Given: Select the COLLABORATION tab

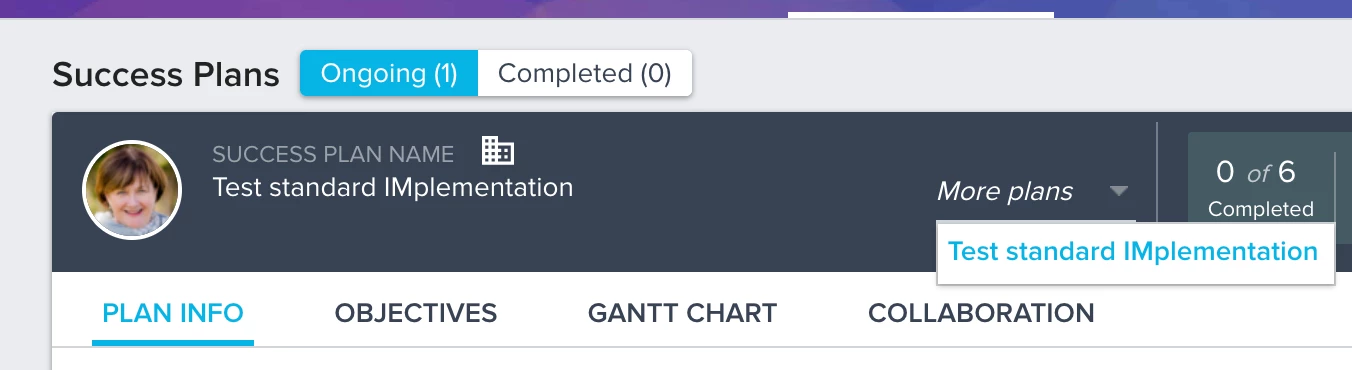Looking at the screenshot, I should tap(981, 313).
